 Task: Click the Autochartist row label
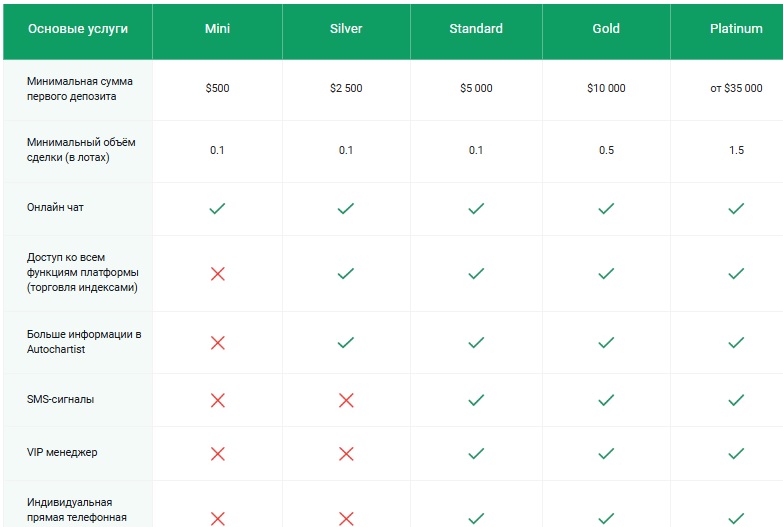pyautogui.click(x=84, y=342)
